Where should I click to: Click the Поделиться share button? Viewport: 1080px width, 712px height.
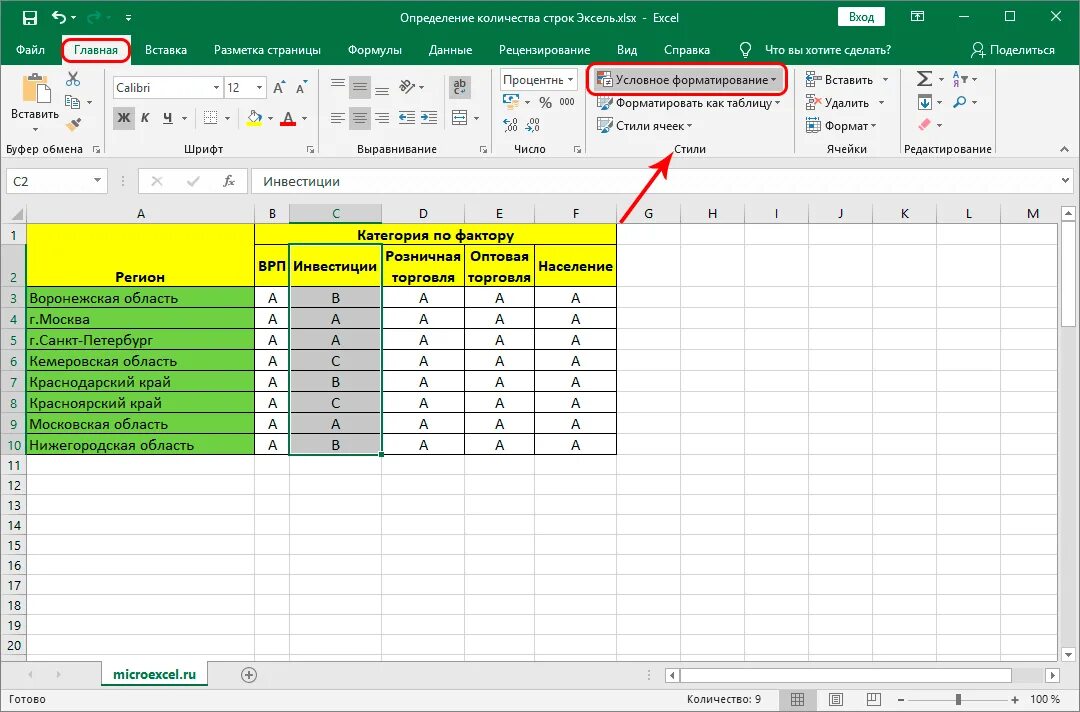point(1012,50)
